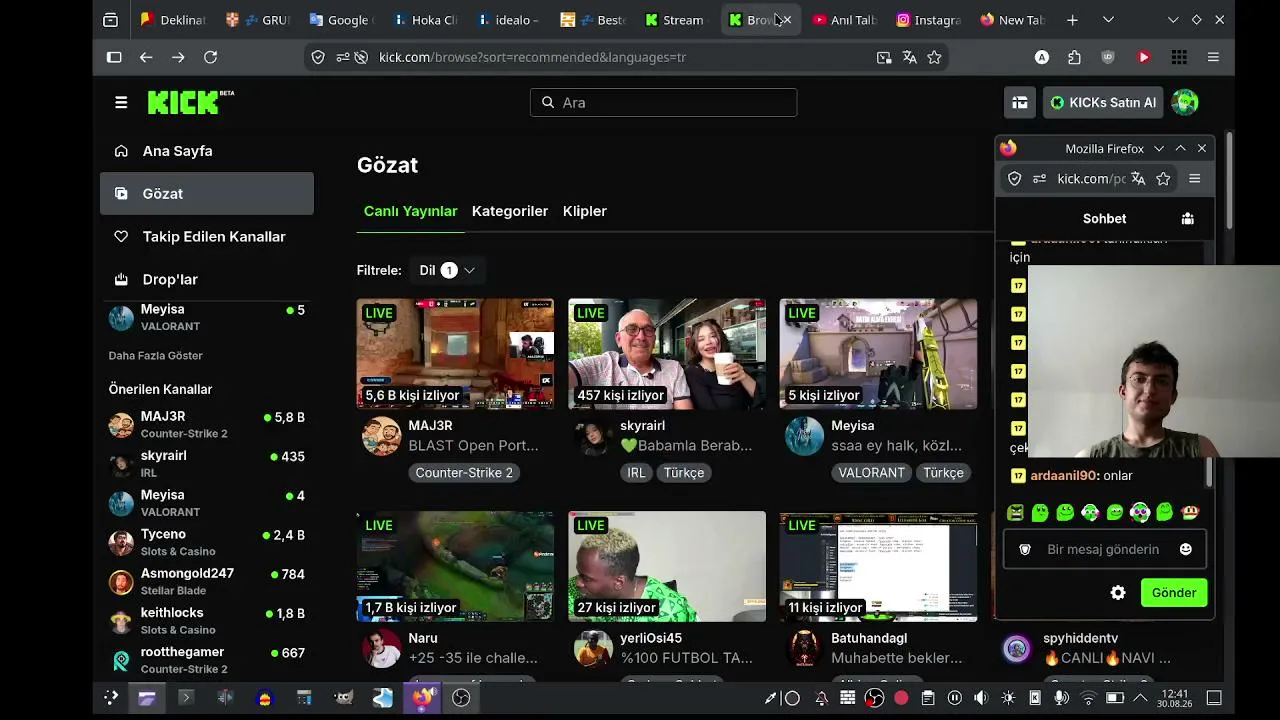Open Gözat in the sidebar
Viewport: 1280px width, 720px height.
[207, 194]
